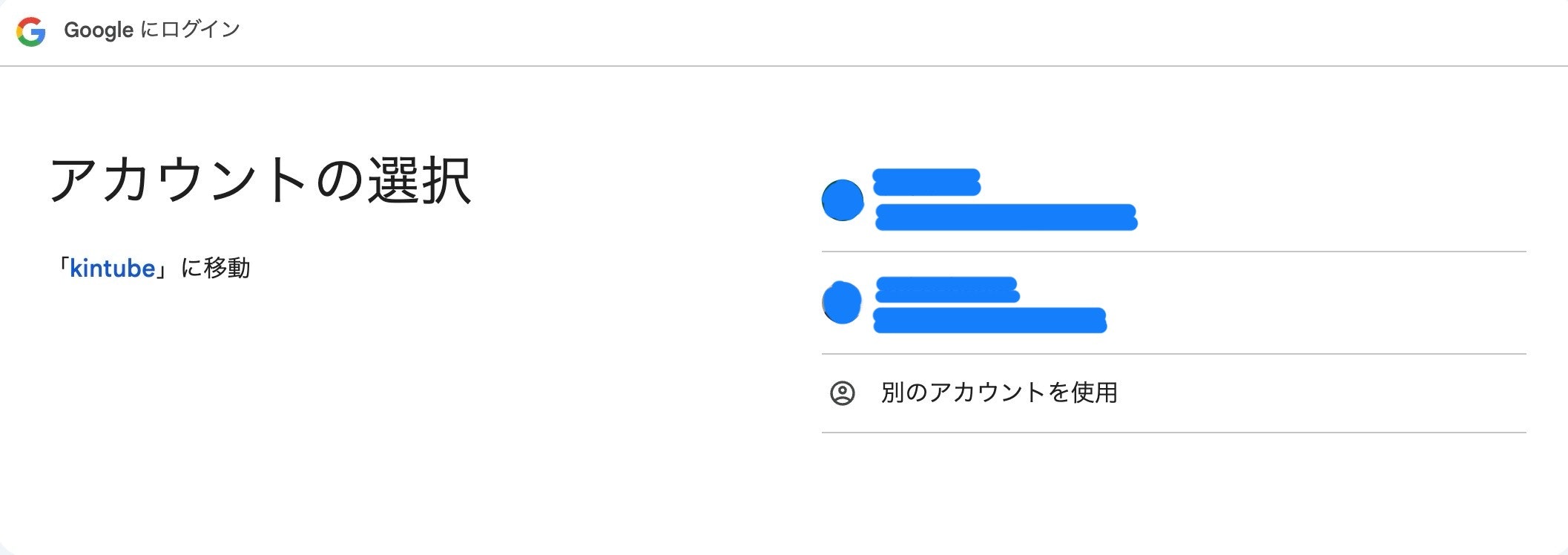Click the Google "G" logo icon

(31, 31)
